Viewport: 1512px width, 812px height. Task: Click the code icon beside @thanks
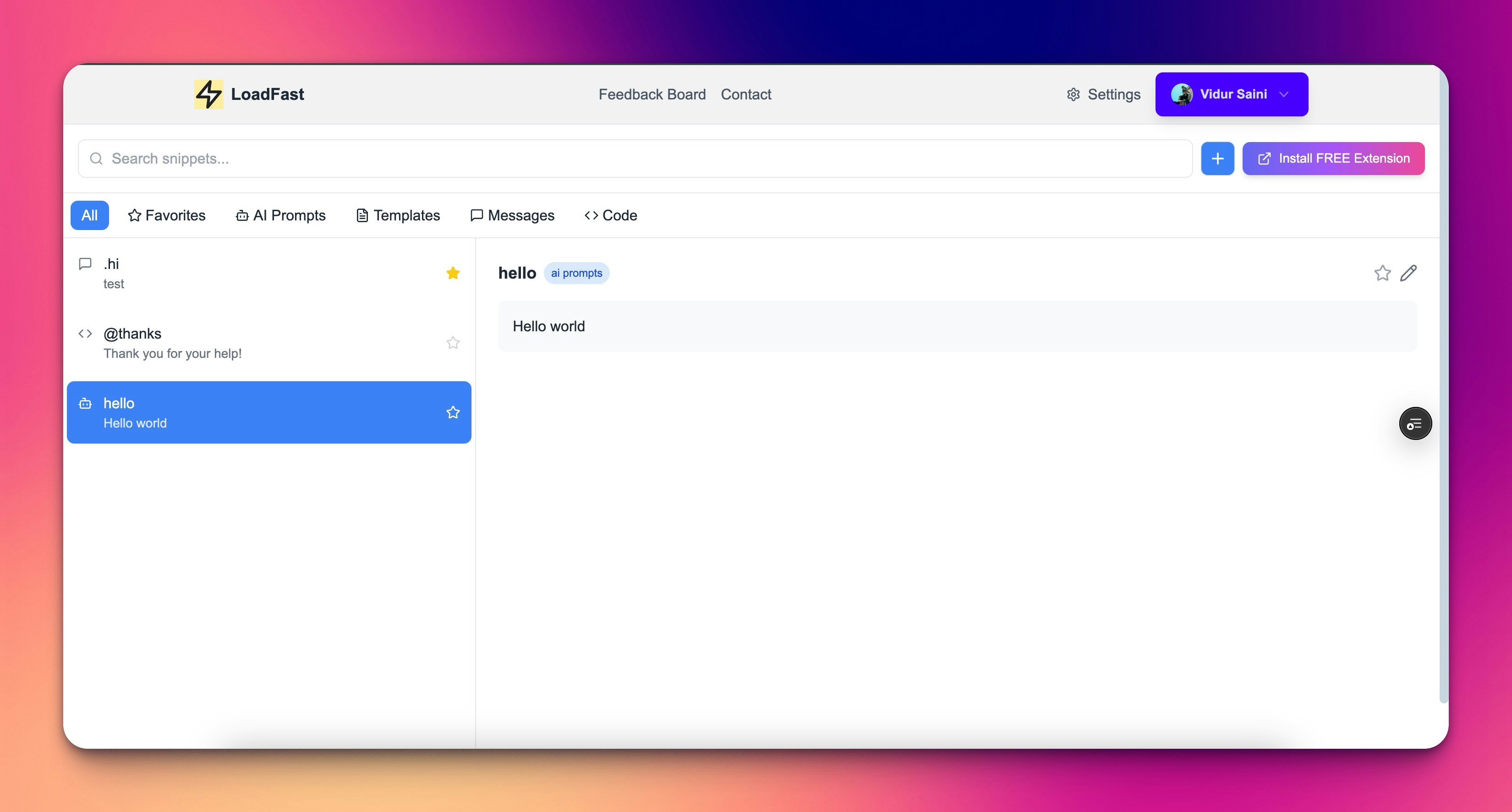coord(85,334)
